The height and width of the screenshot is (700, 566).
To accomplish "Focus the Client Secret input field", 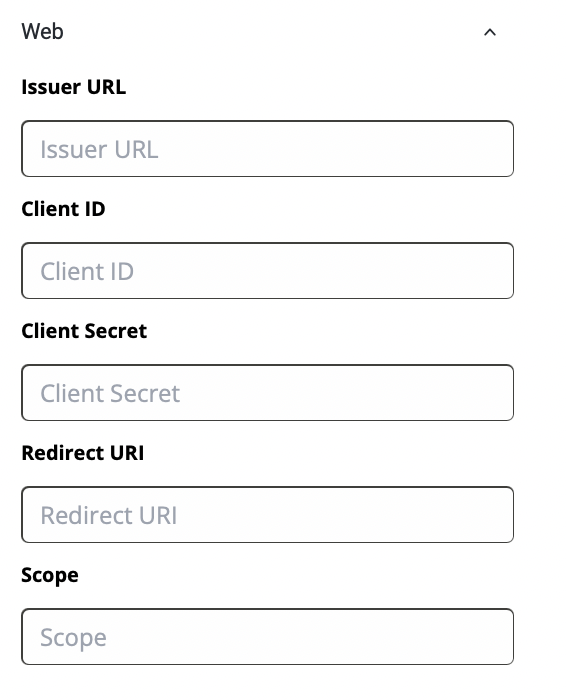I will pyautogui.click(x=267, y=392).
